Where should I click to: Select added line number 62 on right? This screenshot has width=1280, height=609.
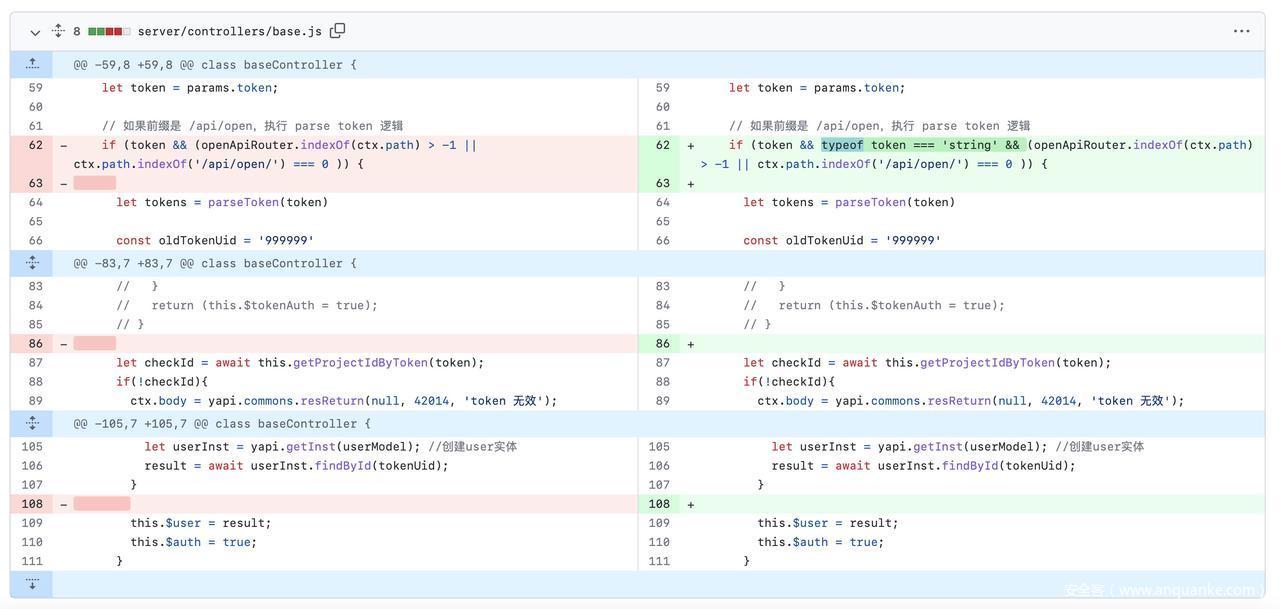662,145
